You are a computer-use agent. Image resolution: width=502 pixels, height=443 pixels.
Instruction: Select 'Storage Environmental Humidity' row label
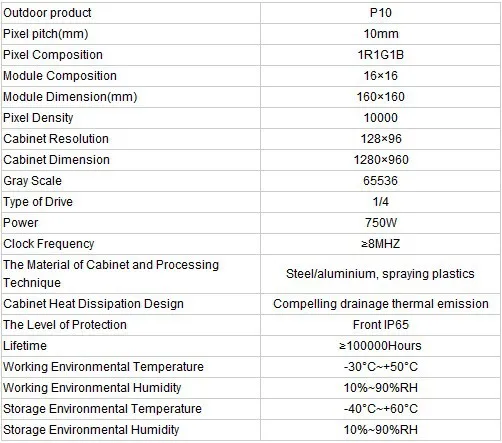pos(91,430)
